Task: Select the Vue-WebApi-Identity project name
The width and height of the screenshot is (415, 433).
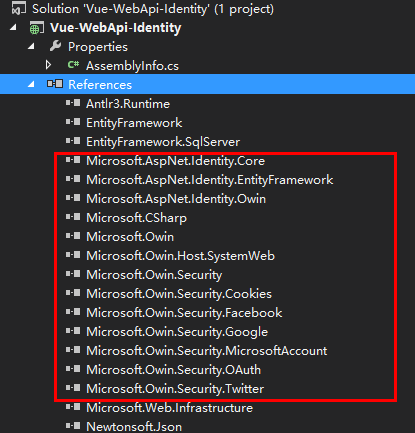Action: 116,28
